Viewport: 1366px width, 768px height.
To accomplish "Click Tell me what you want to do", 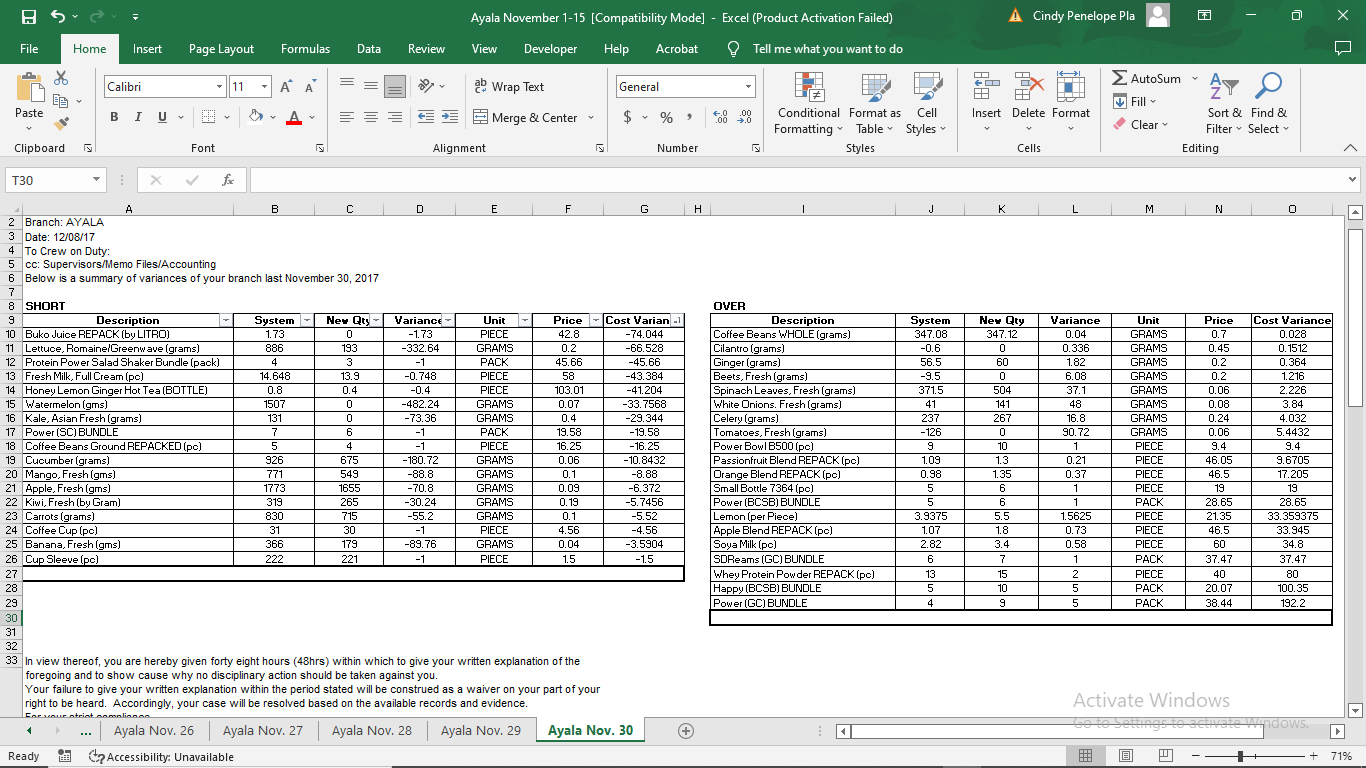I will point(827,49).
